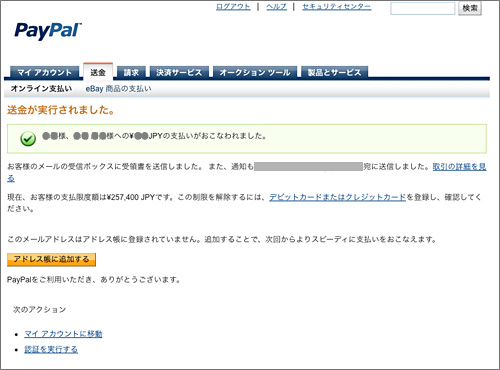Open the ヘルプ link
Screen dimensions: 500x370
[x=276, y=7]
